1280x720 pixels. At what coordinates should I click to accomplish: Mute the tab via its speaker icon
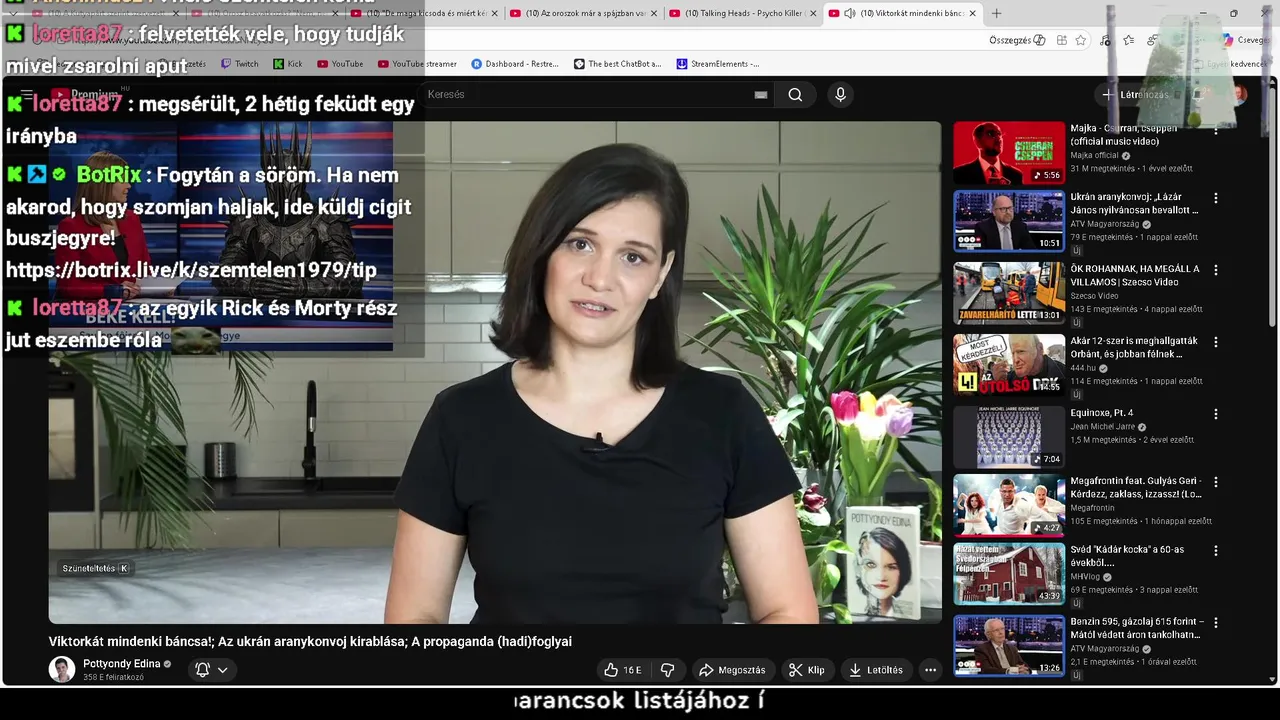click(849, 13)
